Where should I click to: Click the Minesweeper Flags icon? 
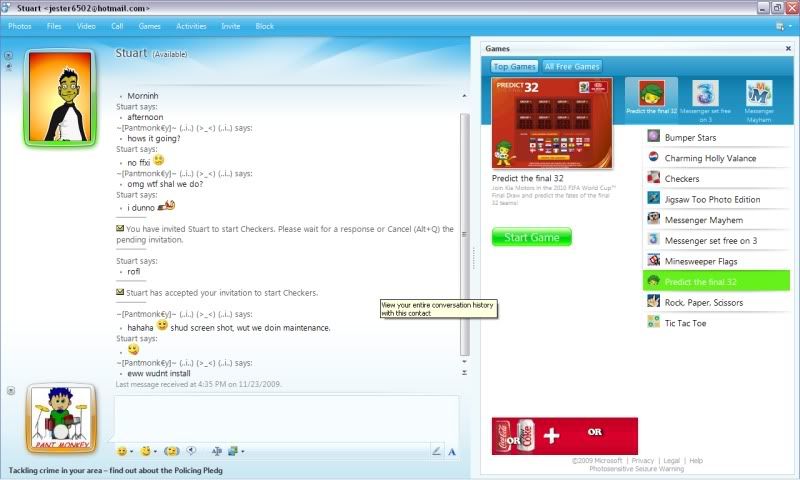pyautogui.click(x=654, y=260)
